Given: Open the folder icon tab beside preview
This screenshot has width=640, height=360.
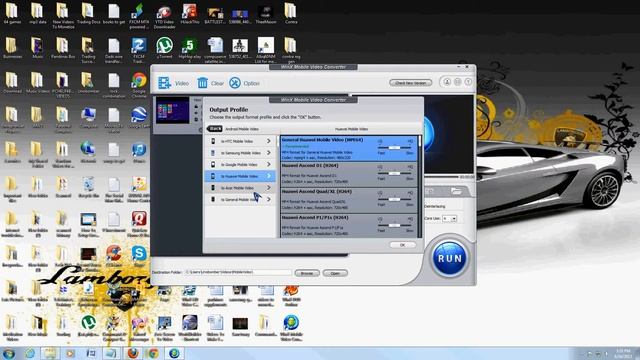Looking at the screenshot, I should click(x=456, y=191).
